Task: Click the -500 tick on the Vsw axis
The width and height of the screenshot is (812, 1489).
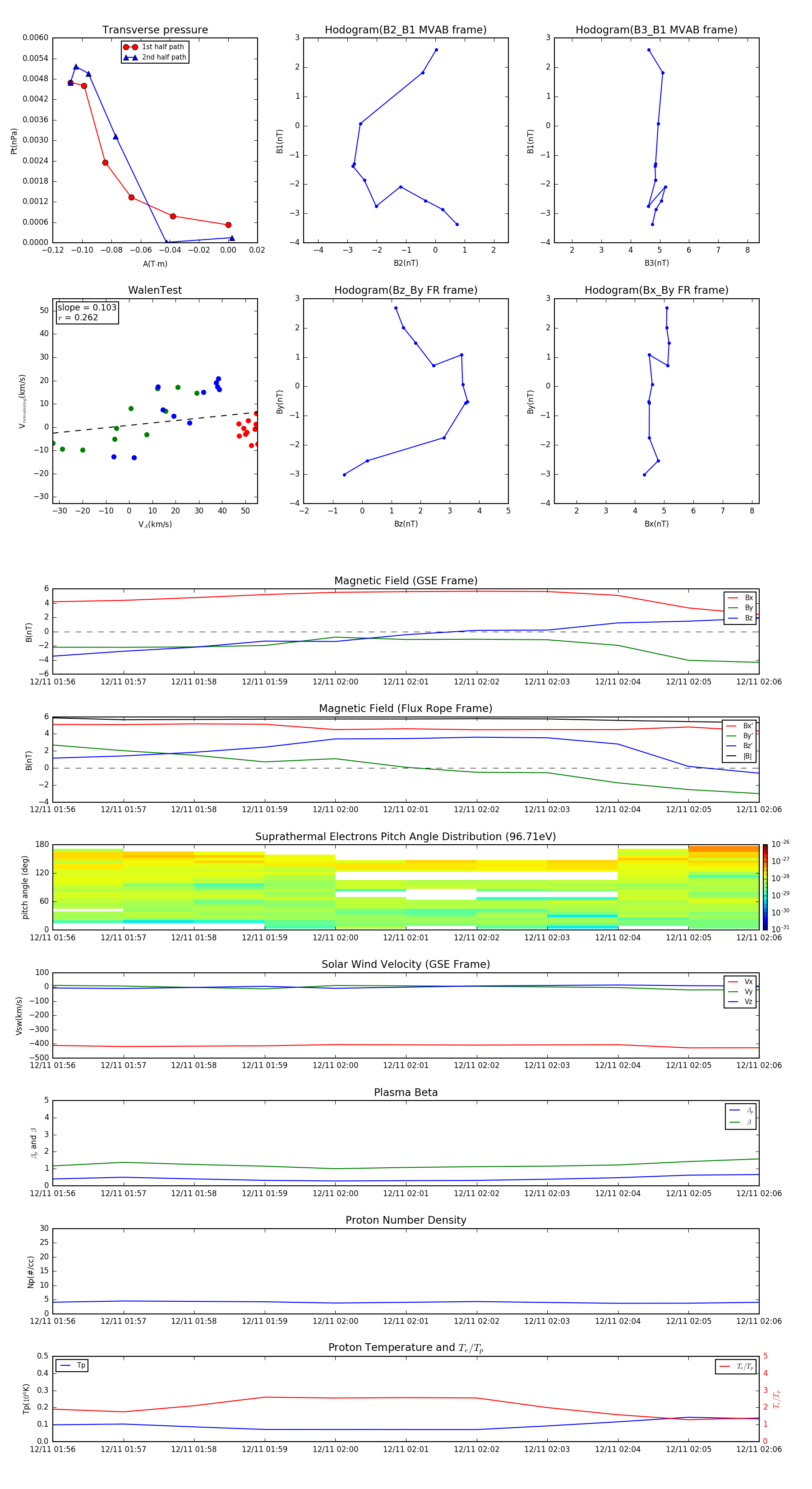Action: [x=39, y=1058]
